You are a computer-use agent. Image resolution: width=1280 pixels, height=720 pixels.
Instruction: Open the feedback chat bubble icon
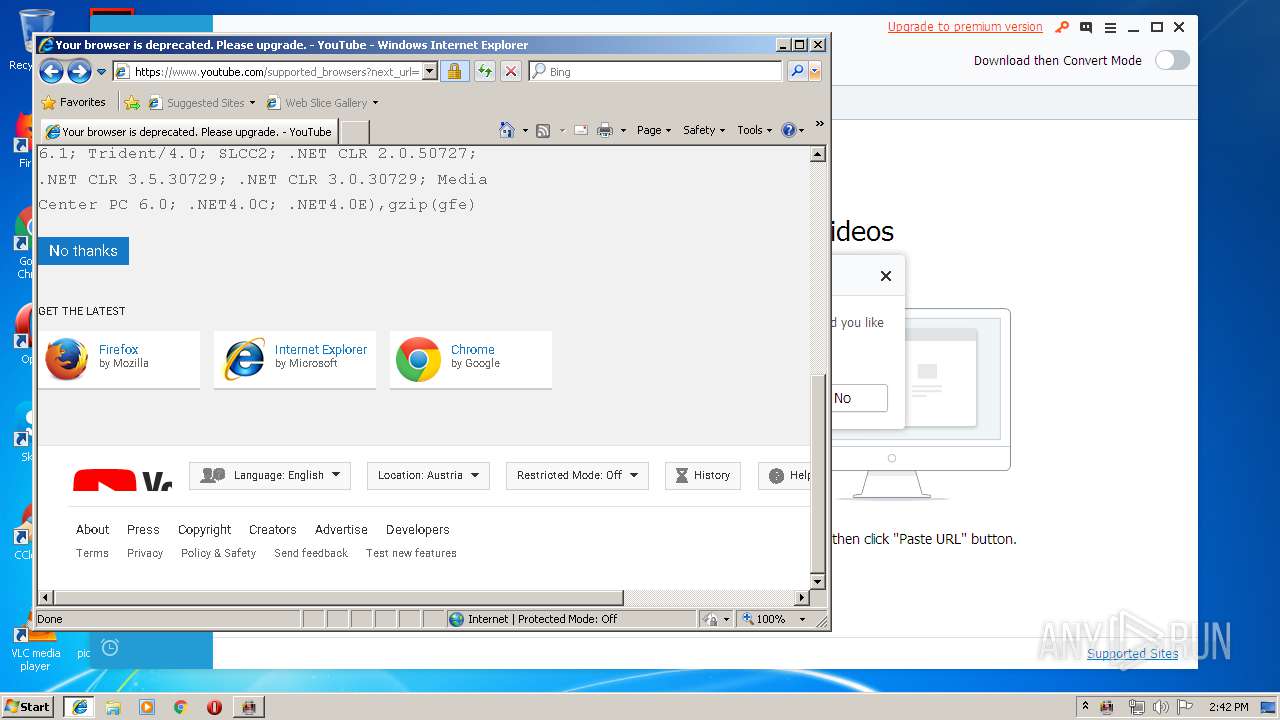coord(1086,27)
